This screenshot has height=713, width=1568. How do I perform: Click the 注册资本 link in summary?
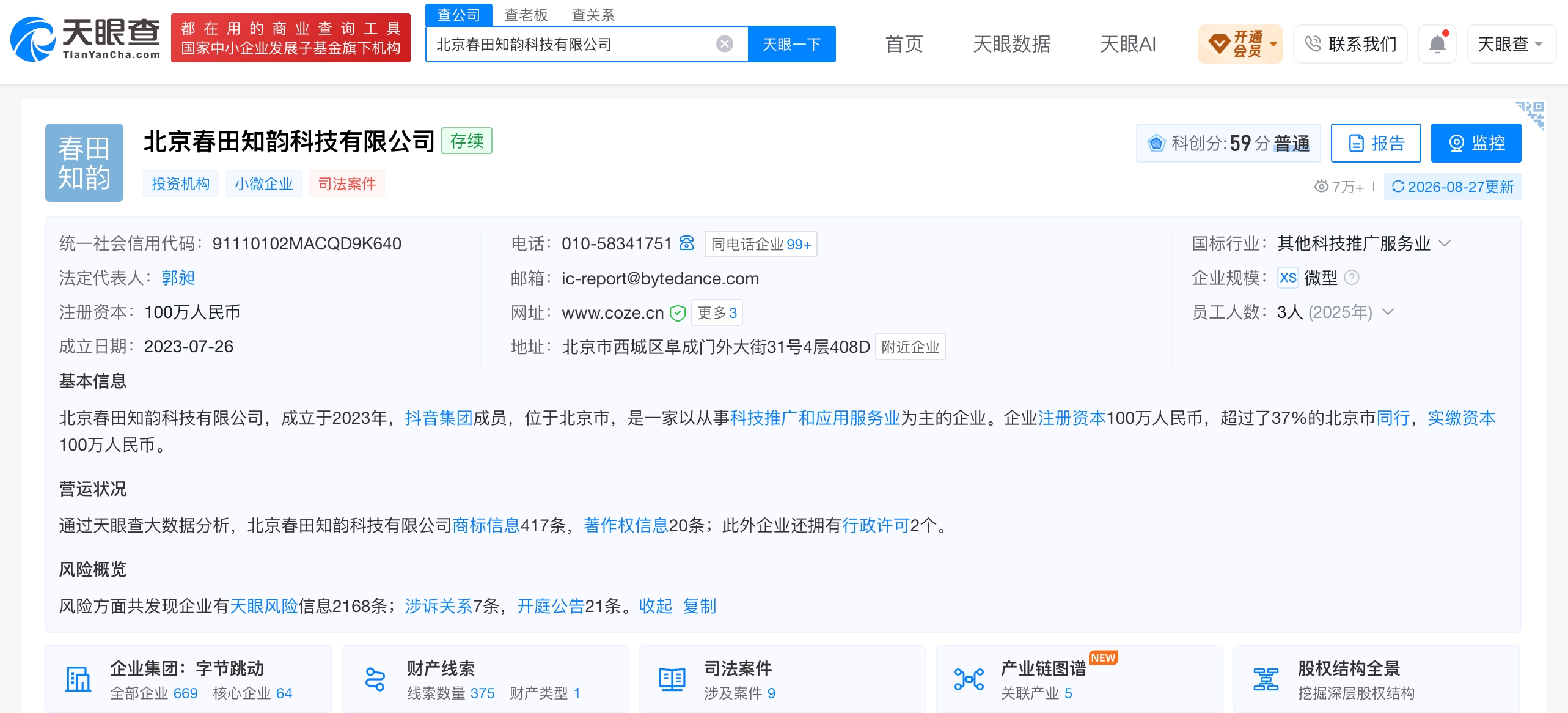[1072, 418]
